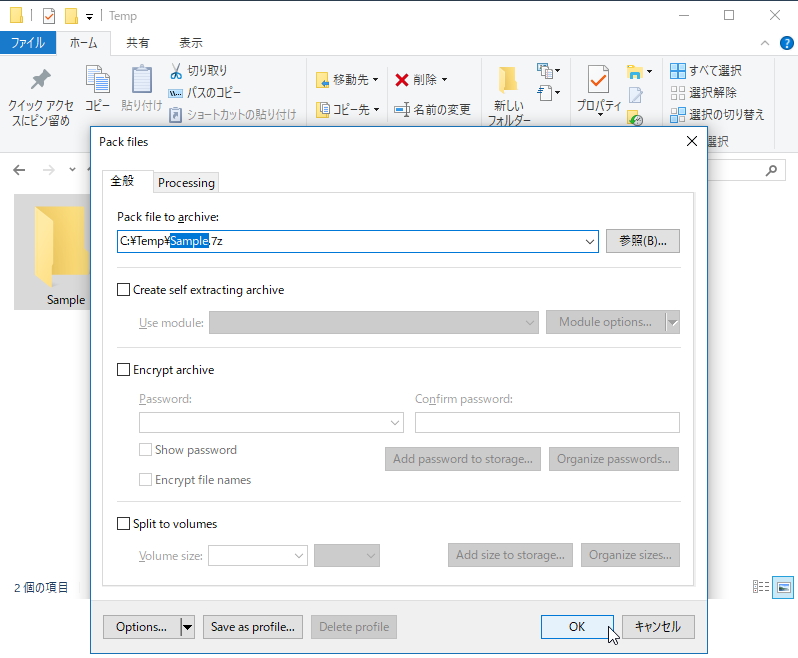Click the Pin to Quick Access icon

(41, 79)
